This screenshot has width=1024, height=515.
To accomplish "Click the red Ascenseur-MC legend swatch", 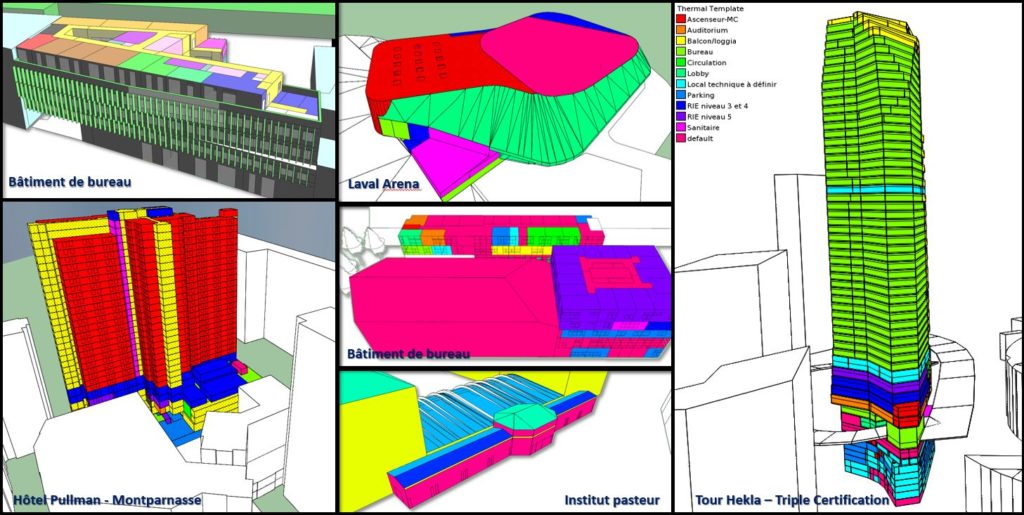I will 681,19.
